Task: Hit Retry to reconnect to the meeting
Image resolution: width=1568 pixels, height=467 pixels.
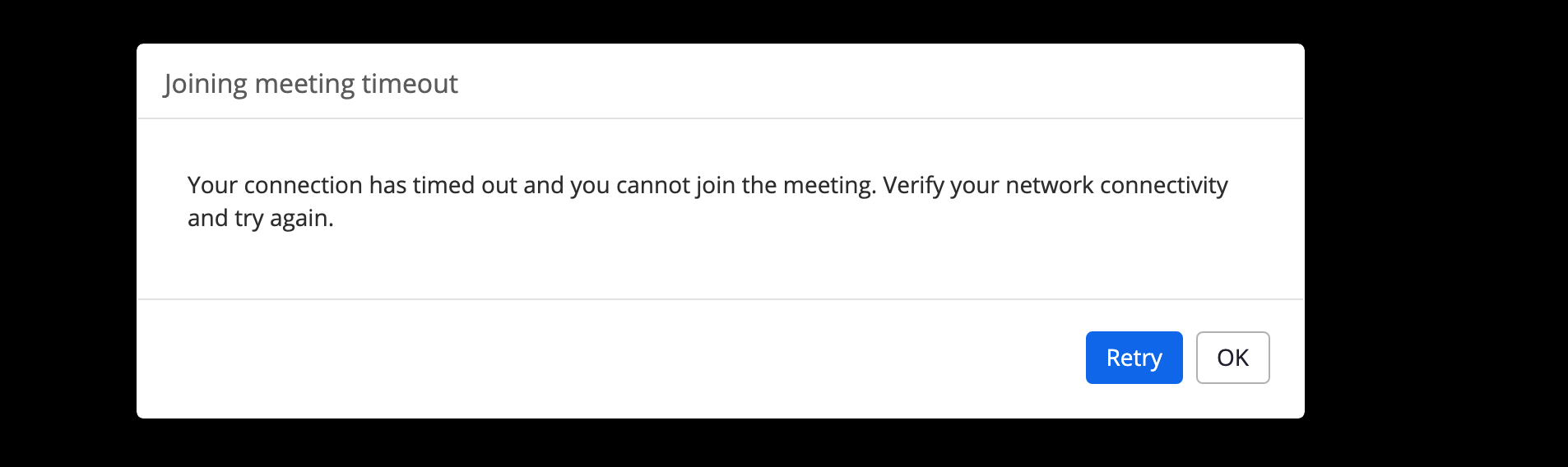Action: [1134, 358]
